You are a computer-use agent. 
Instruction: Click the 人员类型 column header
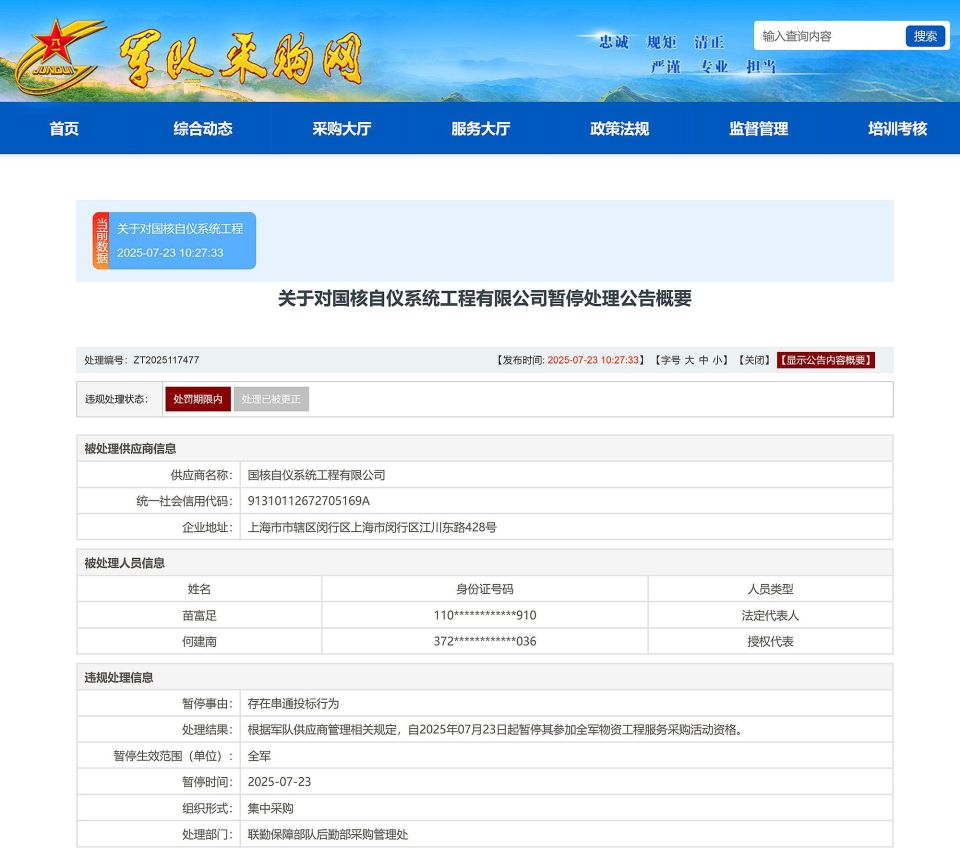[x=770, y=589]
